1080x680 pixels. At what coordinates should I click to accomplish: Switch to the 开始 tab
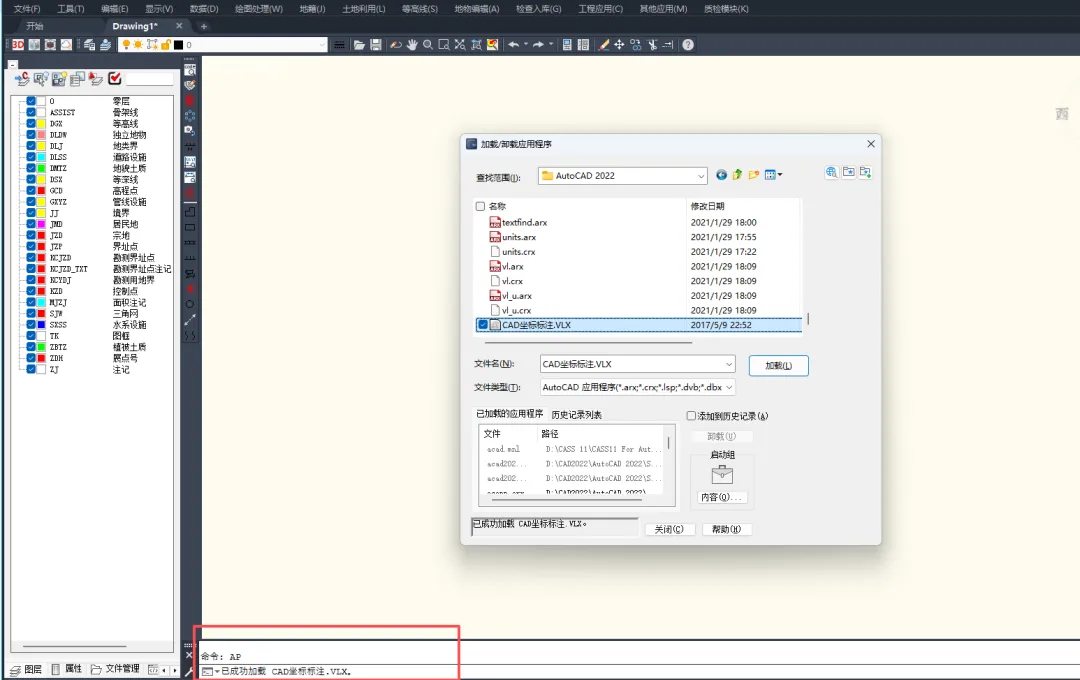[x=34, y=26]
